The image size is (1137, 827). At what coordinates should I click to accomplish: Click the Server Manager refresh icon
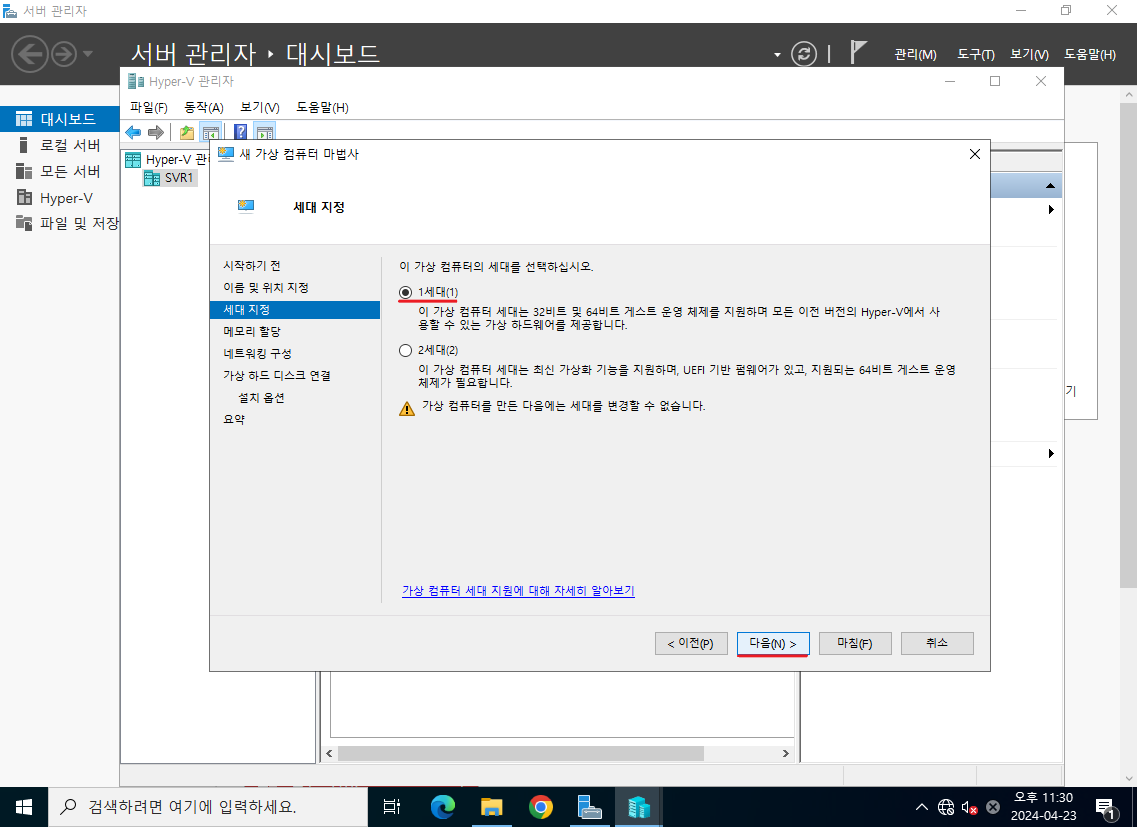803,54
